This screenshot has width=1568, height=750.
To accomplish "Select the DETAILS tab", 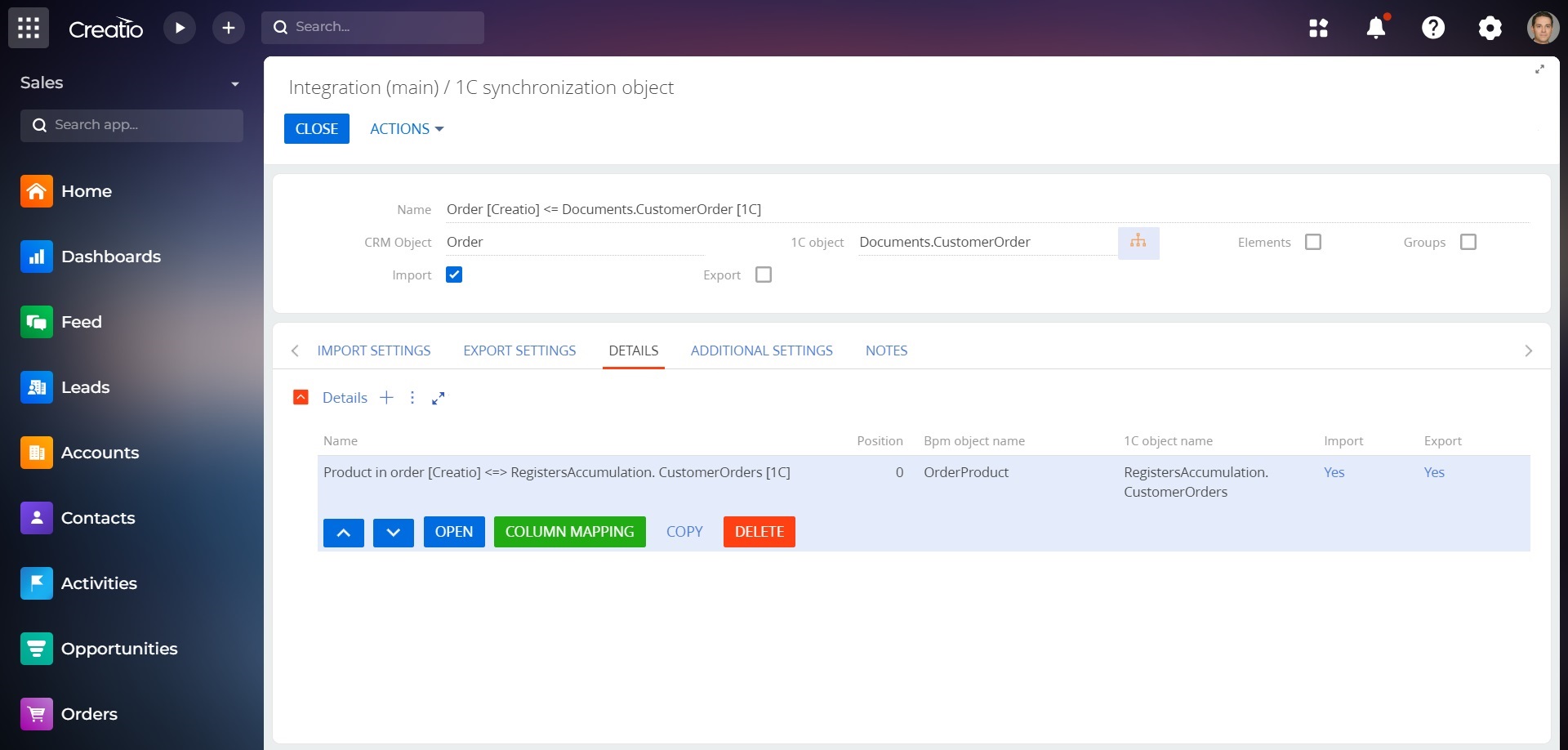I will click(x=634, y=350).
